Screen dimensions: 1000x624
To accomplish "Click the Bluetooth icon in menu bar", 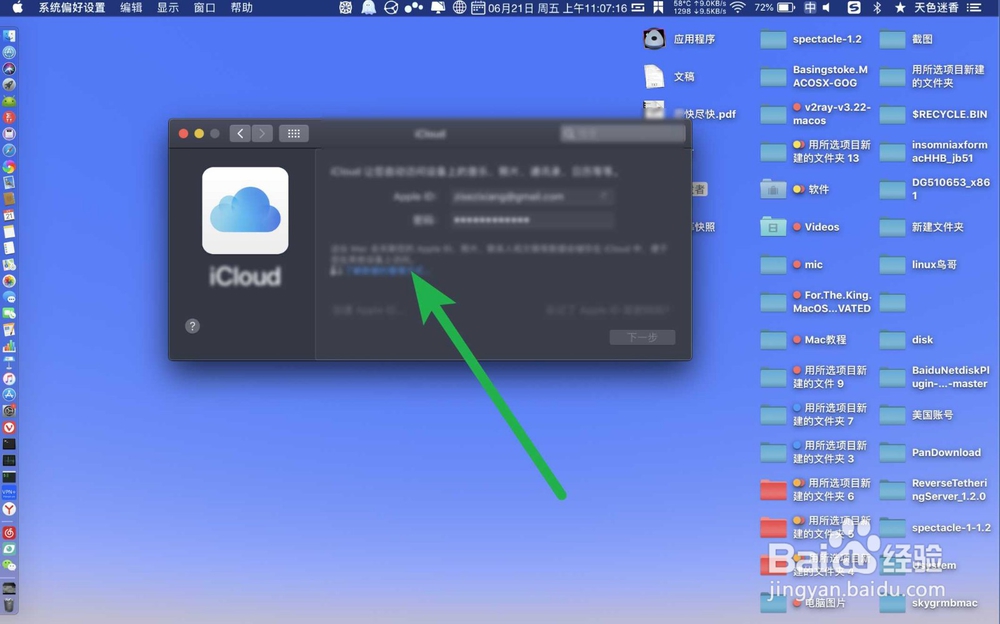I will [877, 8].
